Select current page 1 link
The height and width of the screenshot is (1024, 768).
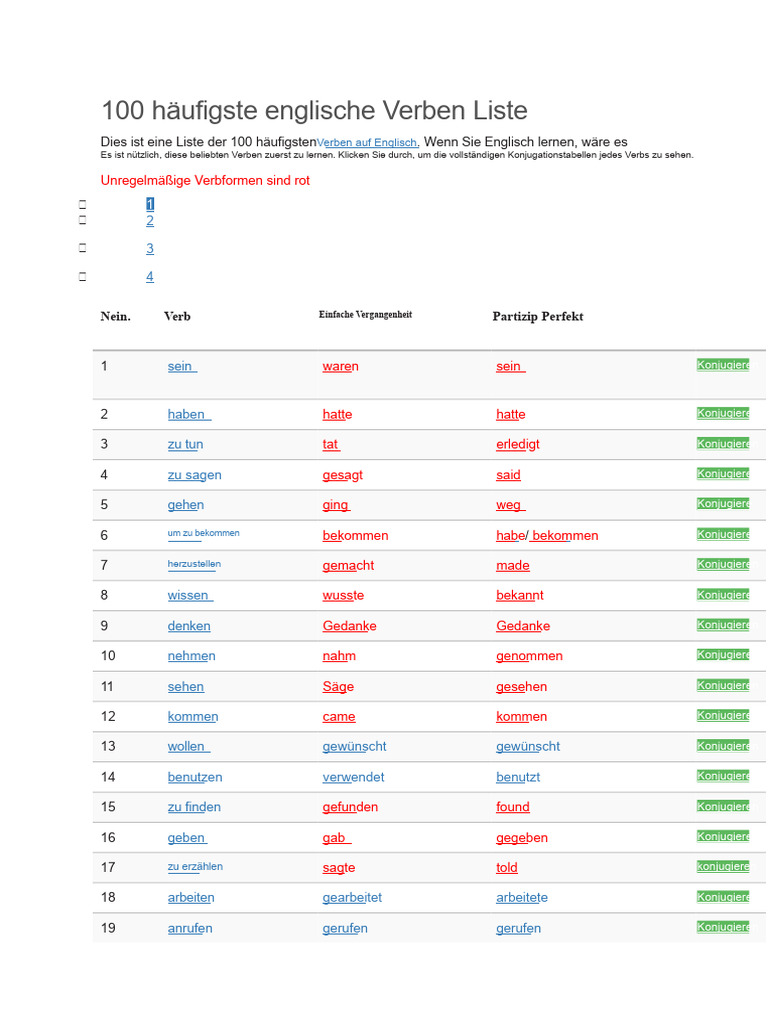pyautogui.click(x=150, y=204)
